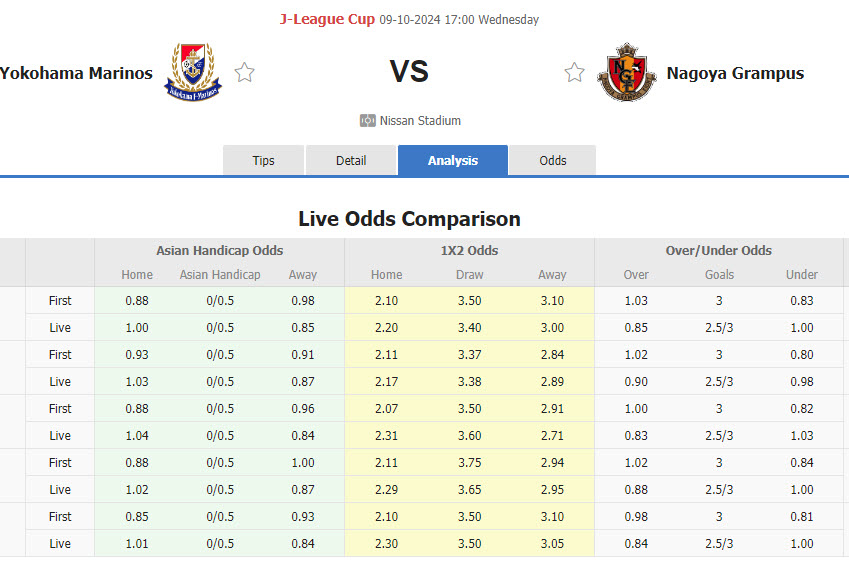Click over odds 1.03
The width and height of the screenshot is (849, 566).
636,301
